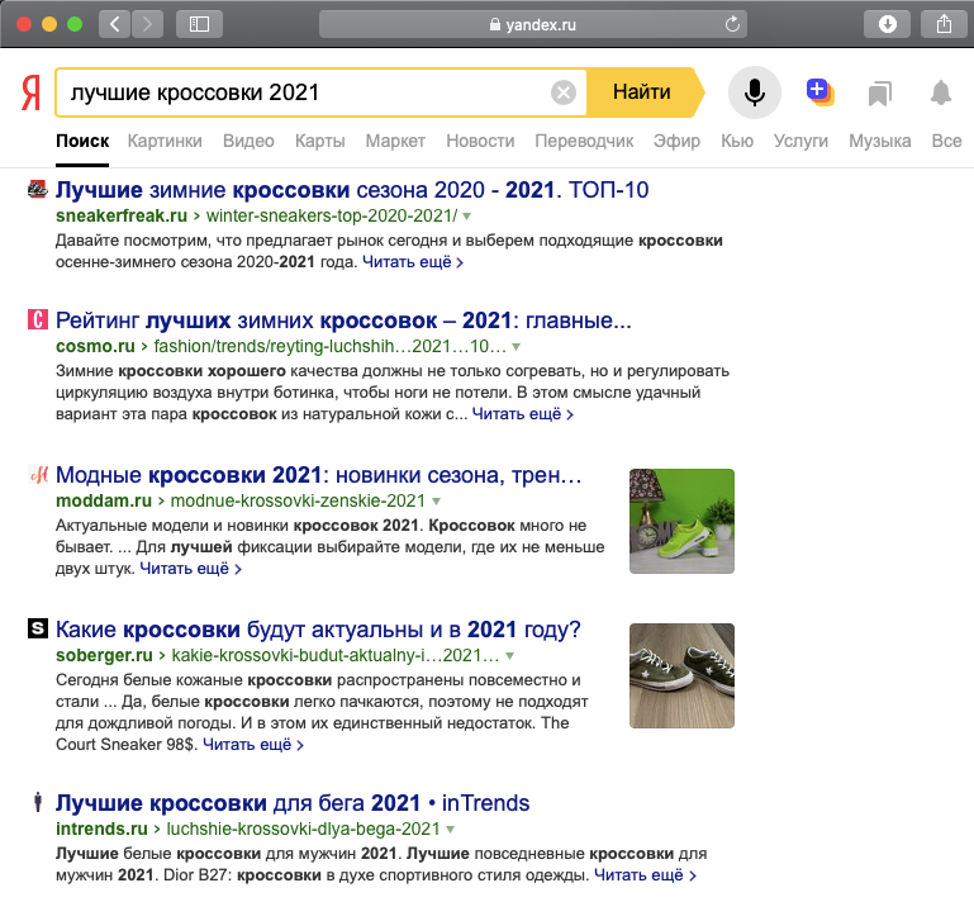Click the soberger.ru favicon
The image size is (974, 922).
tap(38, 628)
